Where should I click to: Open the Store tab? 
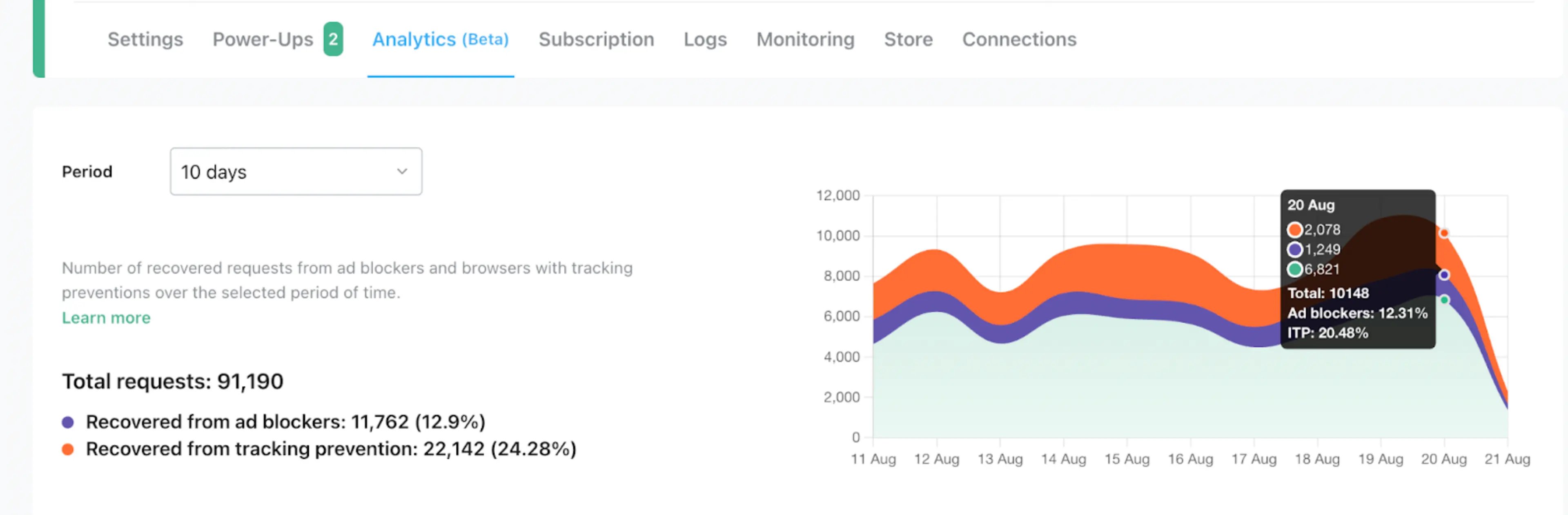tap(908, 39)
